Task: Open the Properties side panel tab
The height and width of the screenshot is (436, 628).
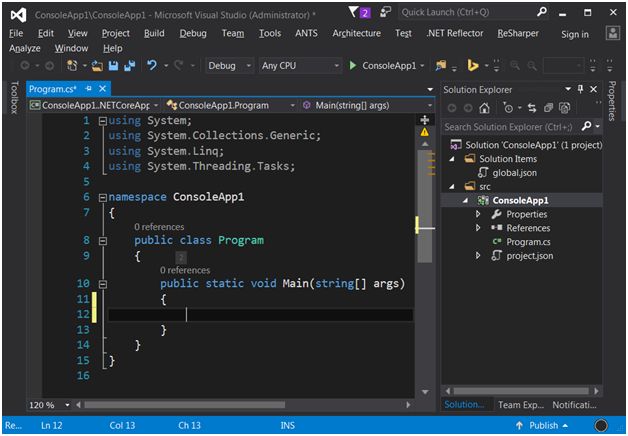Action: (x=612, y=101)
